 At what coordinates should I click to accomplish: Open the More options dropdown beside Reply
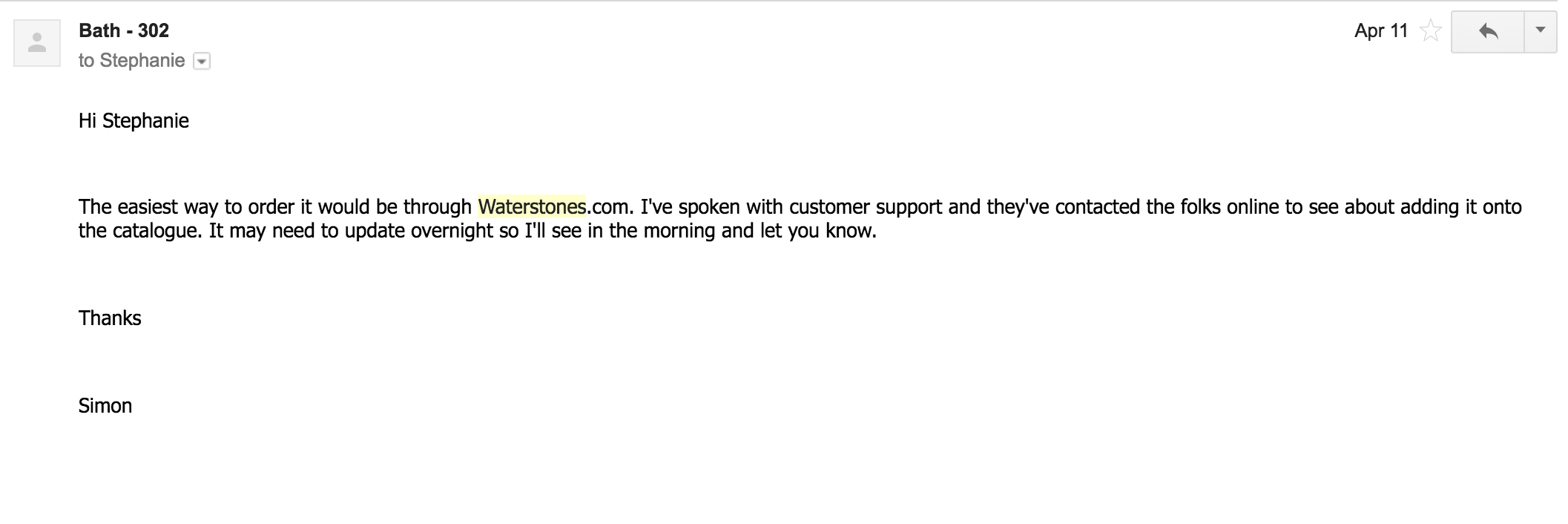pyautogui.click(x=1540, y=31)
